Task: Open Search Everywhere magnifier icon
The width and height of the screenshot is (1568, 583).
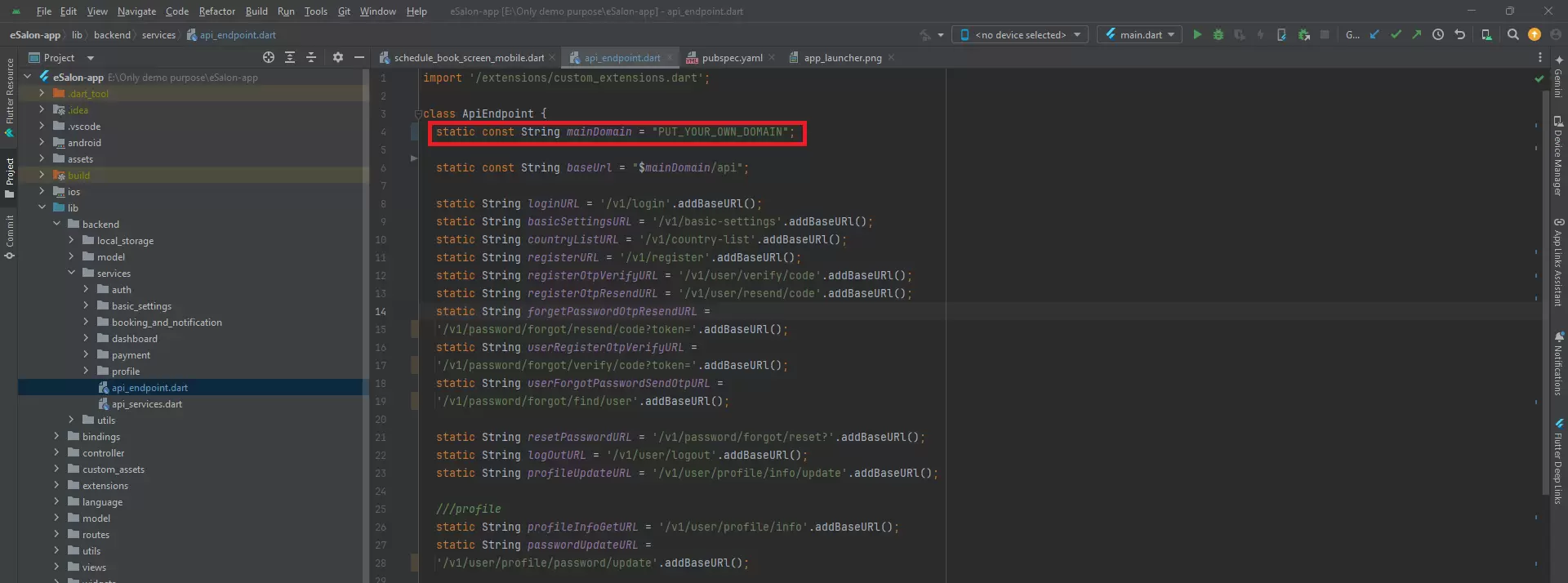Action: (x=1512, y=34)
